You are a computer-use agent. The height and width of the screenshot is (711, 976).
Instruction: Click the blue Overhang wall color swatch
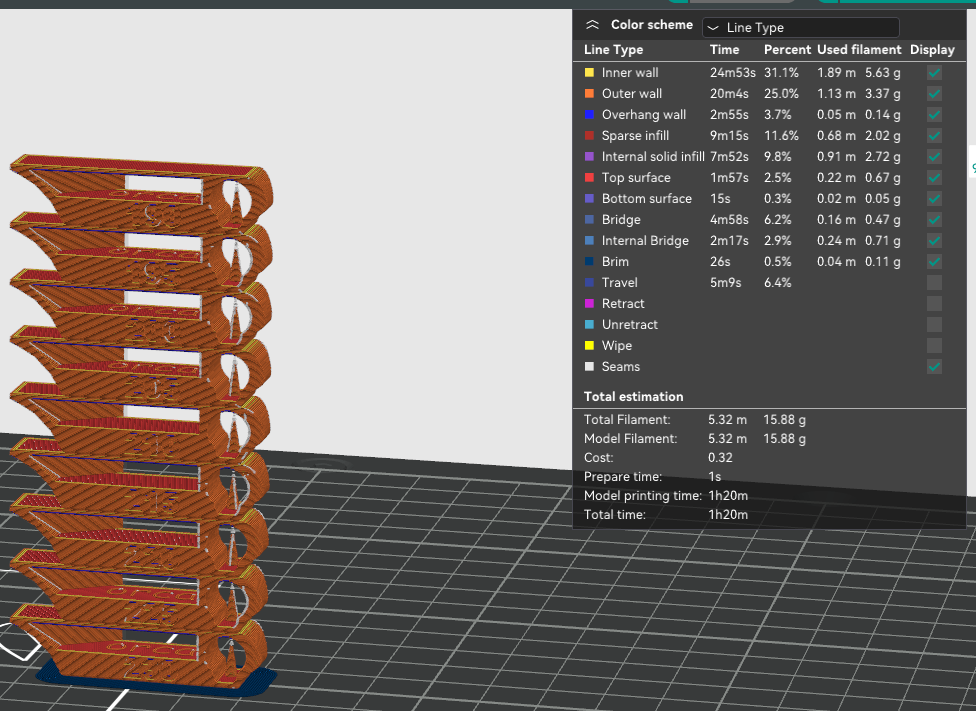point(589,115)
